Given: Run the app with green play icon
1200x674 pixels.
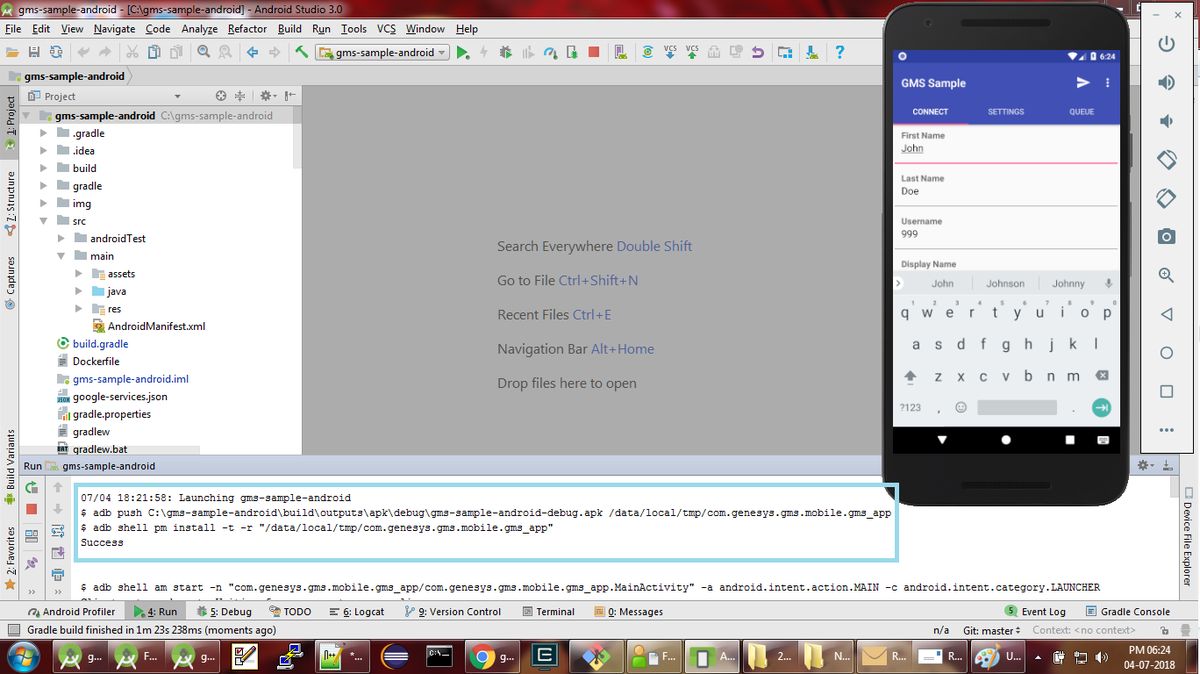Looking at the screenshot, I should (x=463, y=53).
